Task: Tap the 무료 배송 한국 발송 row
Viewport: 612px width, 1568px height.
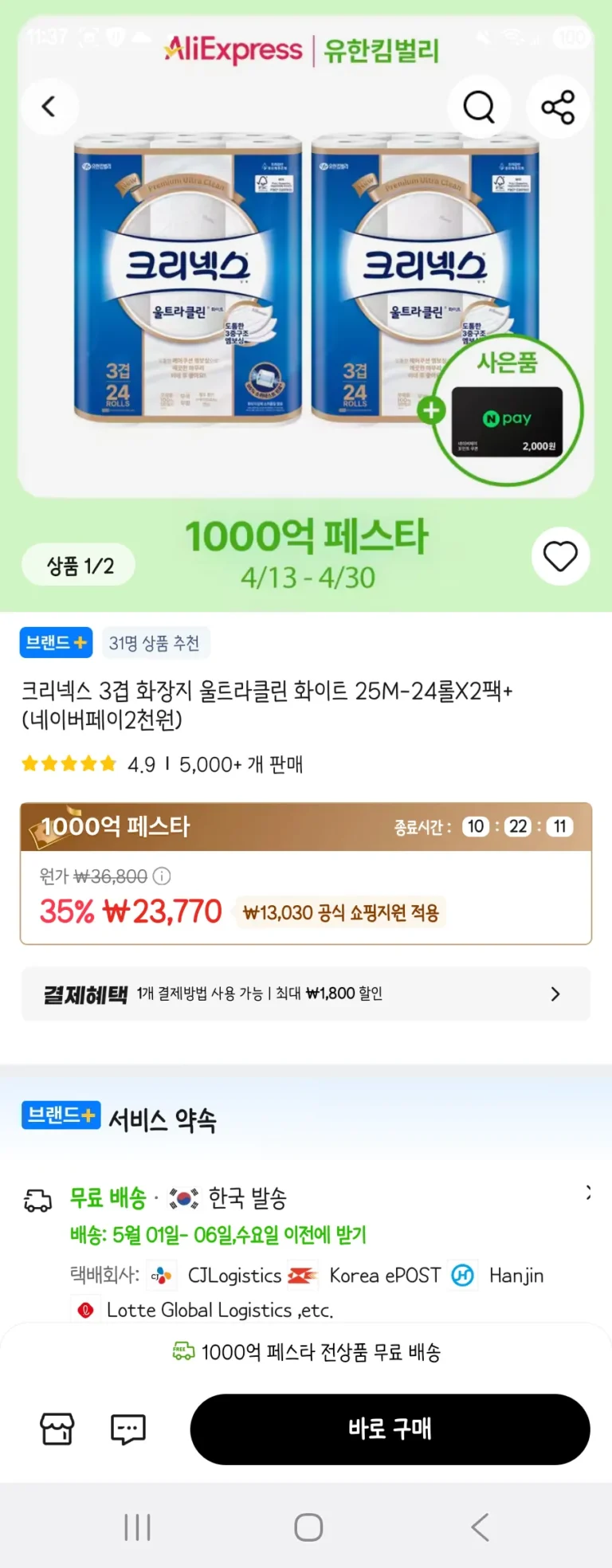Action: coord(178,1198)
